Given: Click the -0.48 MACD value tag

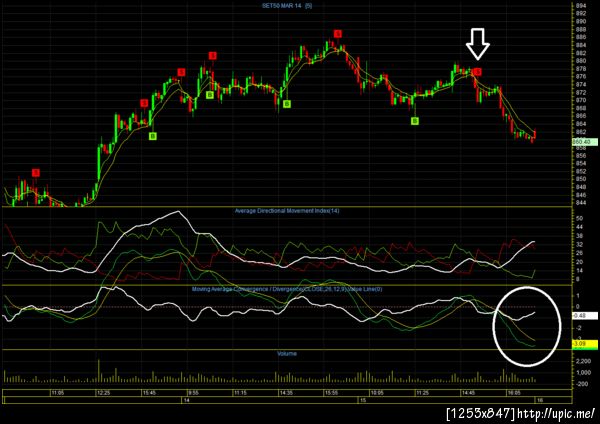Looking at the screenshot, I should (585, 316).
